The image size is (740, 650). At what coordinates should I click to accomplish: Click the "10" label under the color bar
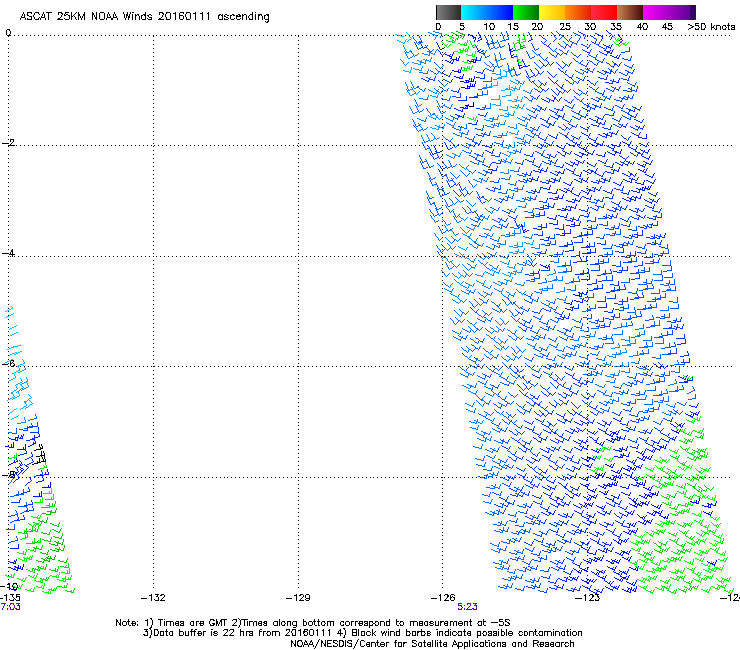click(489, 27)
